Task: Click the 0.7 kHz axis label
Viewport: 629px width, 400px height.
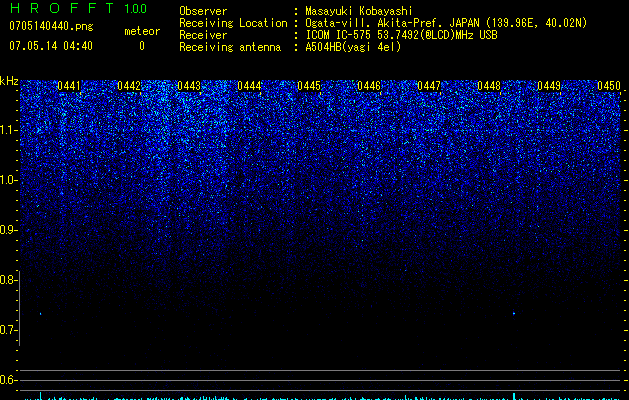Action: click(x=8, y=330)
